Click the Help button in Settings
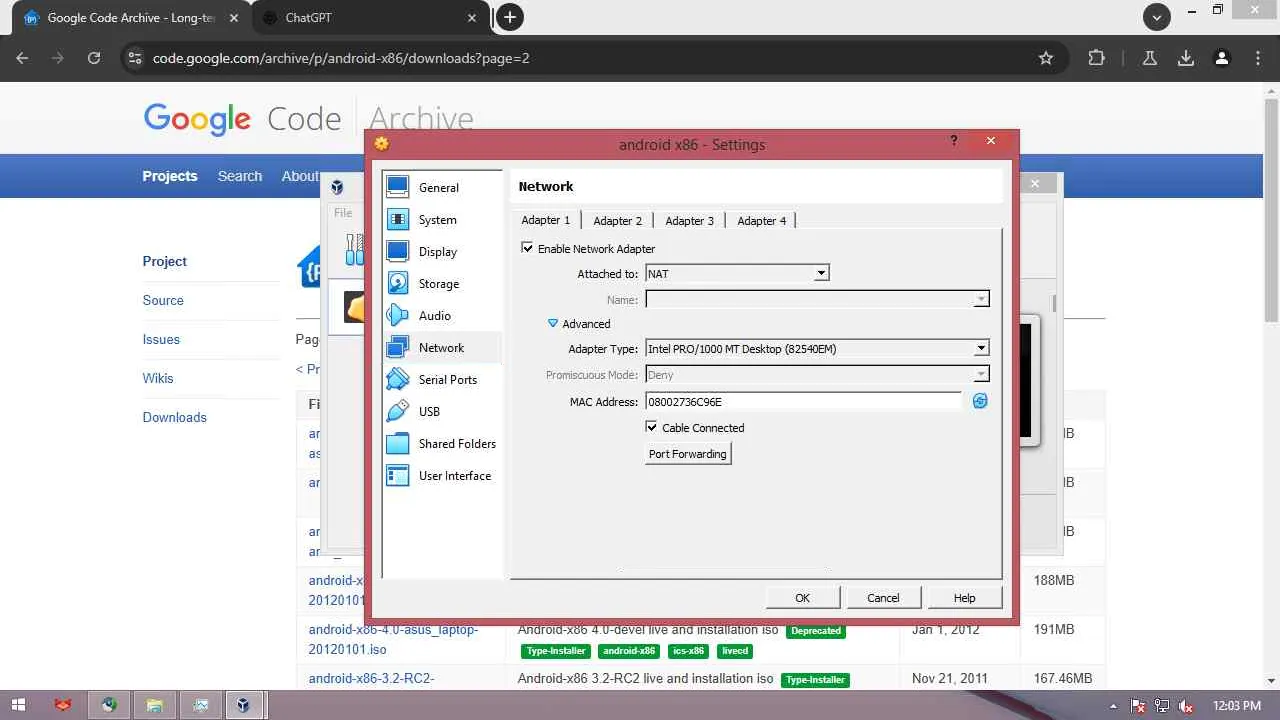The width and height of the screenshot is (1280, 720). tap(964, 597)
